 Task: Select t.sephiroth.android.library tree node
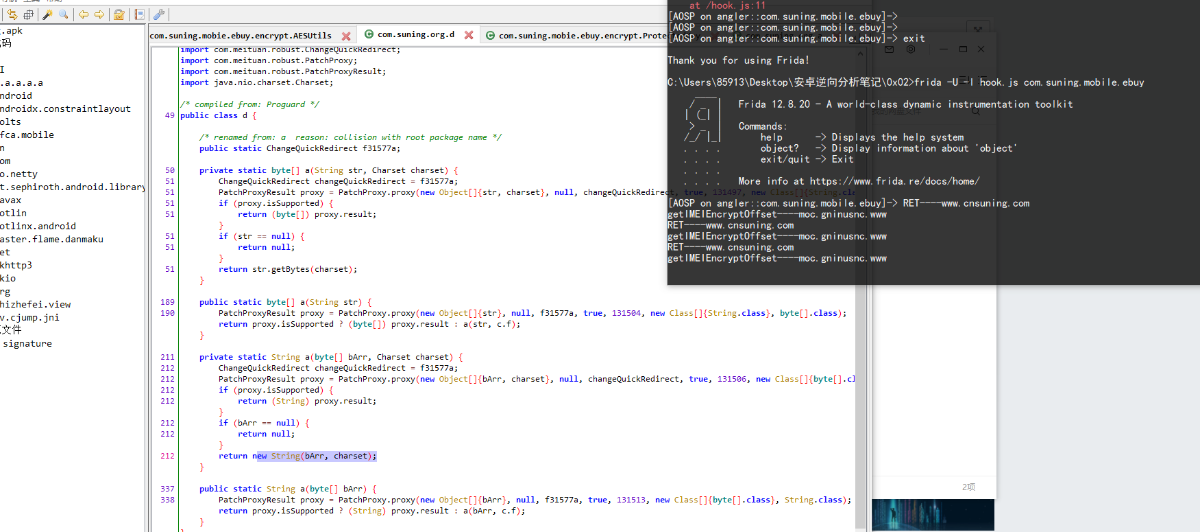point(73,186)
